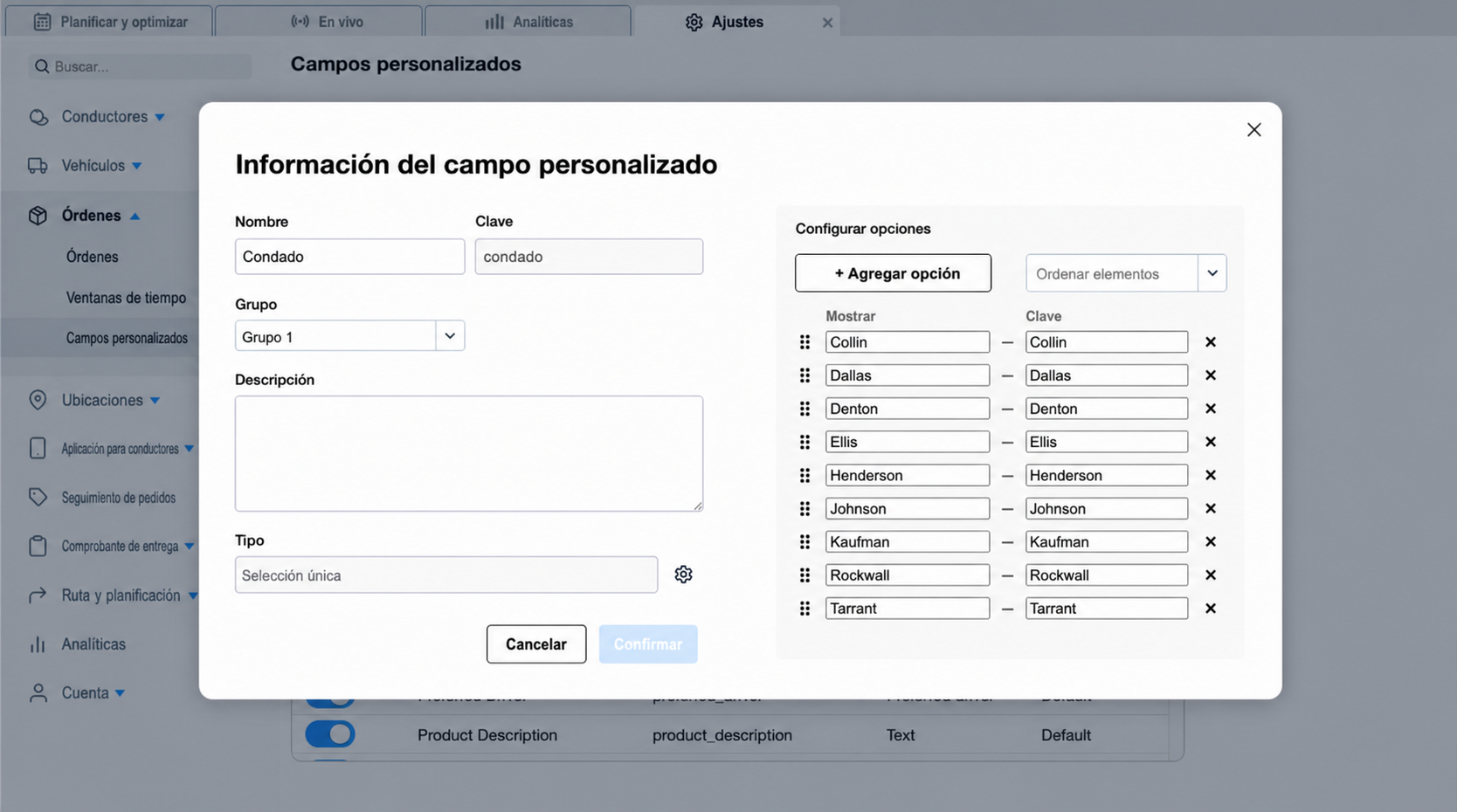1457x812 pixels.
Task: Remove the Dallas option
Action: tap(1211, 375)
